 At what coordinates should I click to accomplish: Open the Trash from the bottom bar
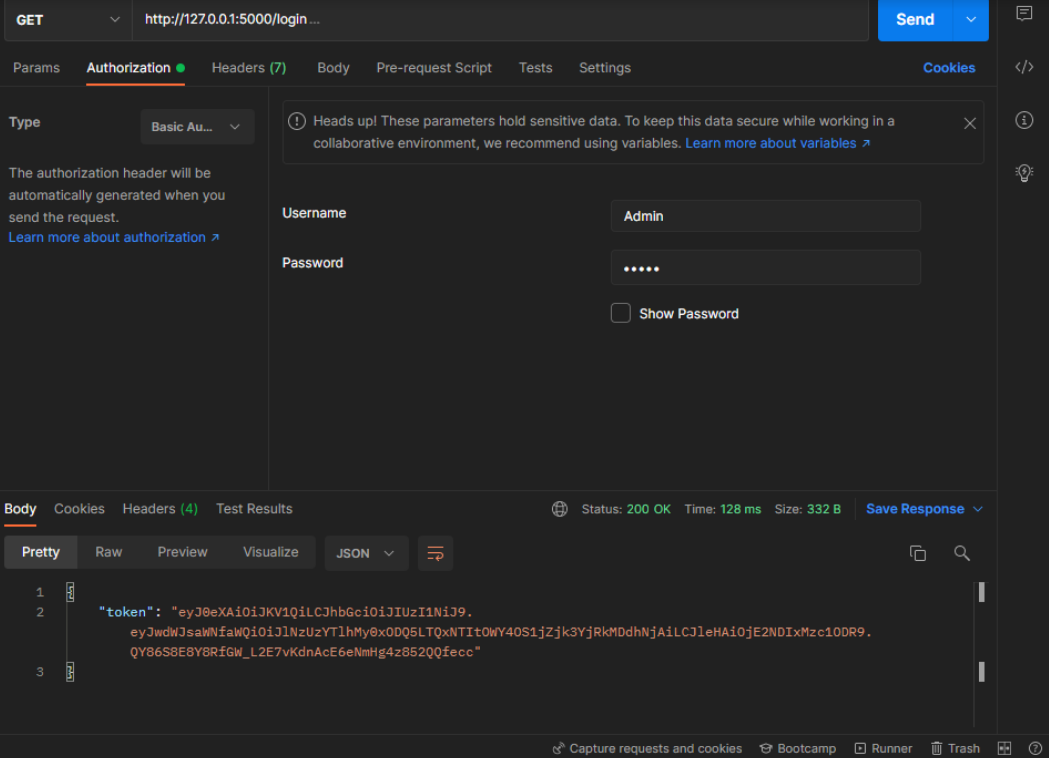tap(955, 748)
